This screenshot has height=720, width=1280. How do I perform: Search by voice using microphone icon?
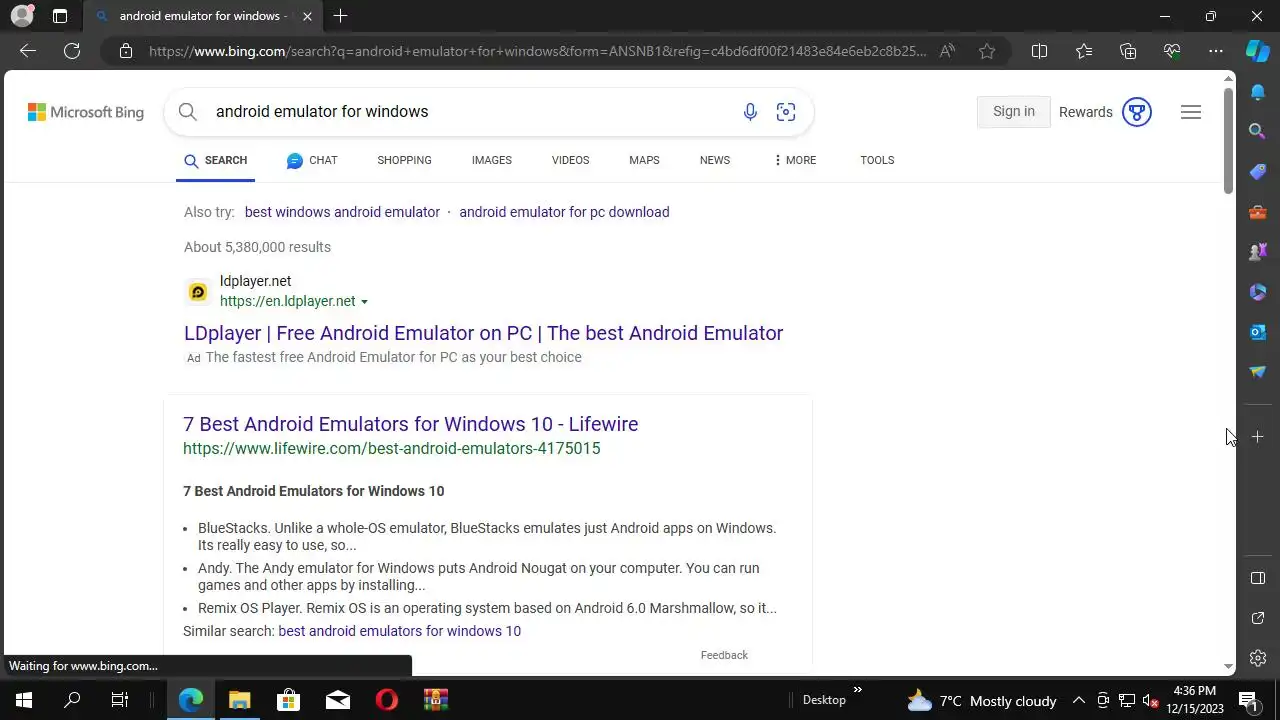coord(750,112)
